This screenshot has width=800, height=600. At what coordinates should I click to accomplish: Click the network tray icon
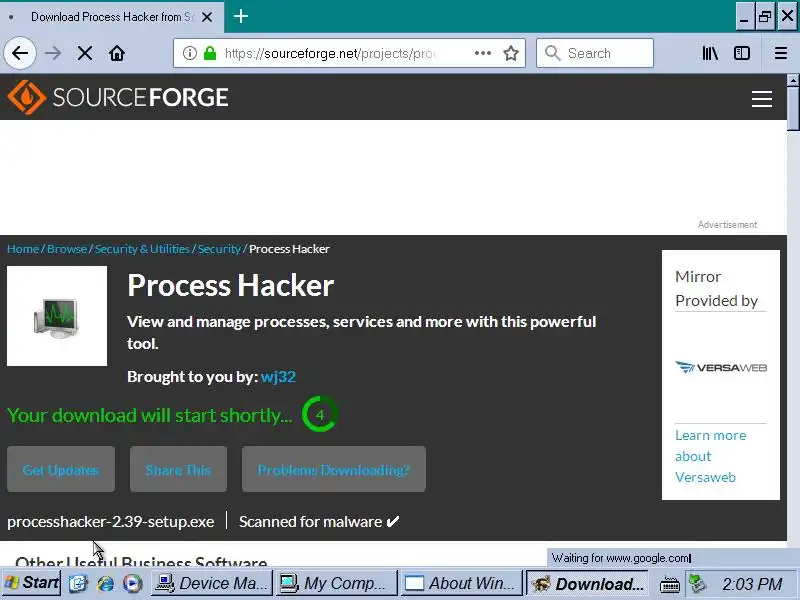tap(697, 583)
